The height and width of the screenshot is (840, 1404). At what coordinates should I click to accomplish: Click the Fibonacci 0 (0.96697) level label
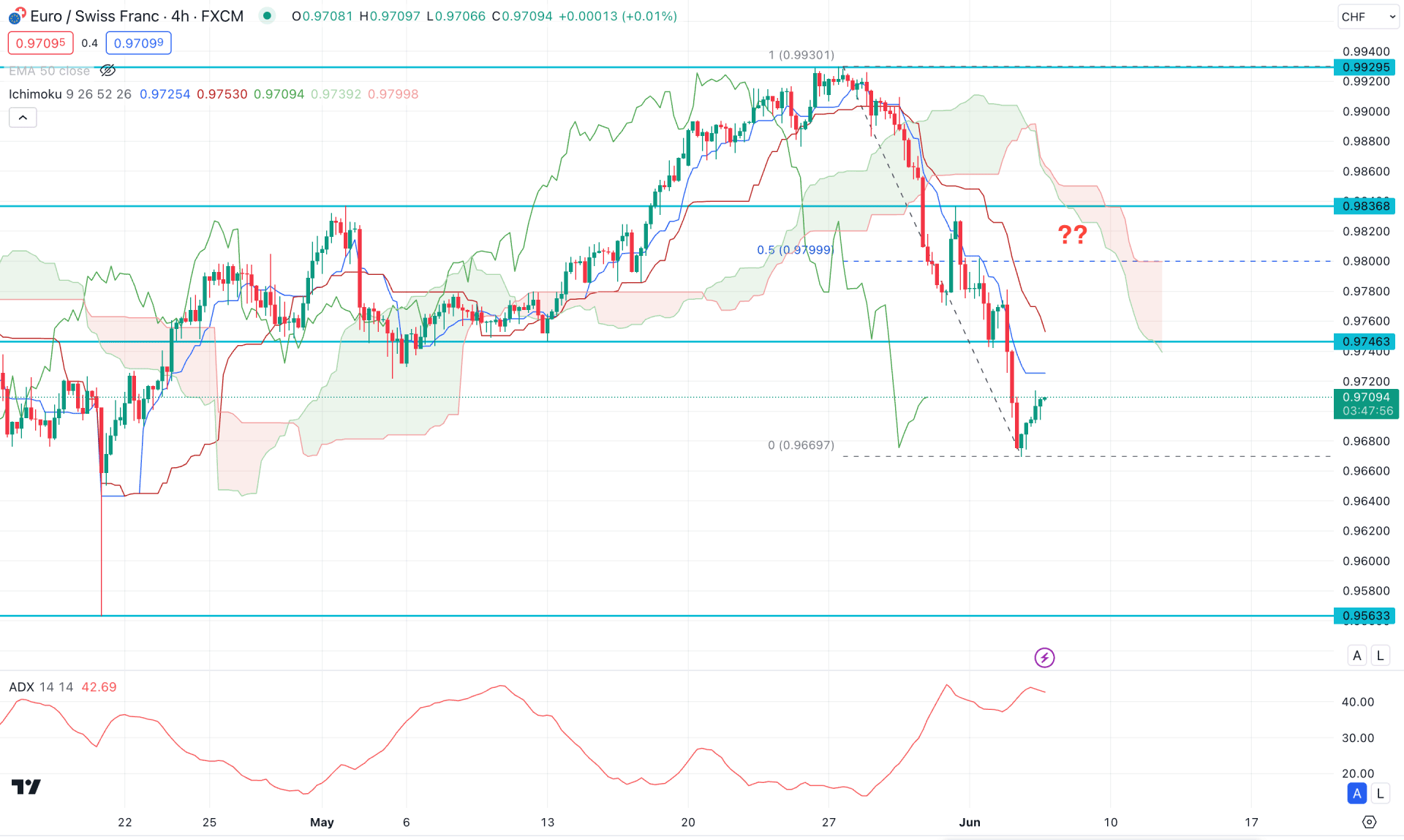point(801,445)
